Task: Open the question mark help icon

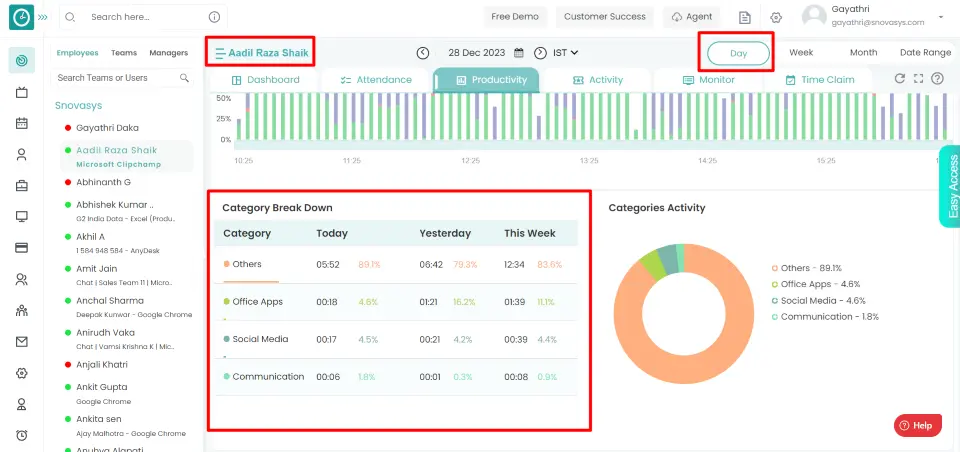Action: click(x=937, y=78)
